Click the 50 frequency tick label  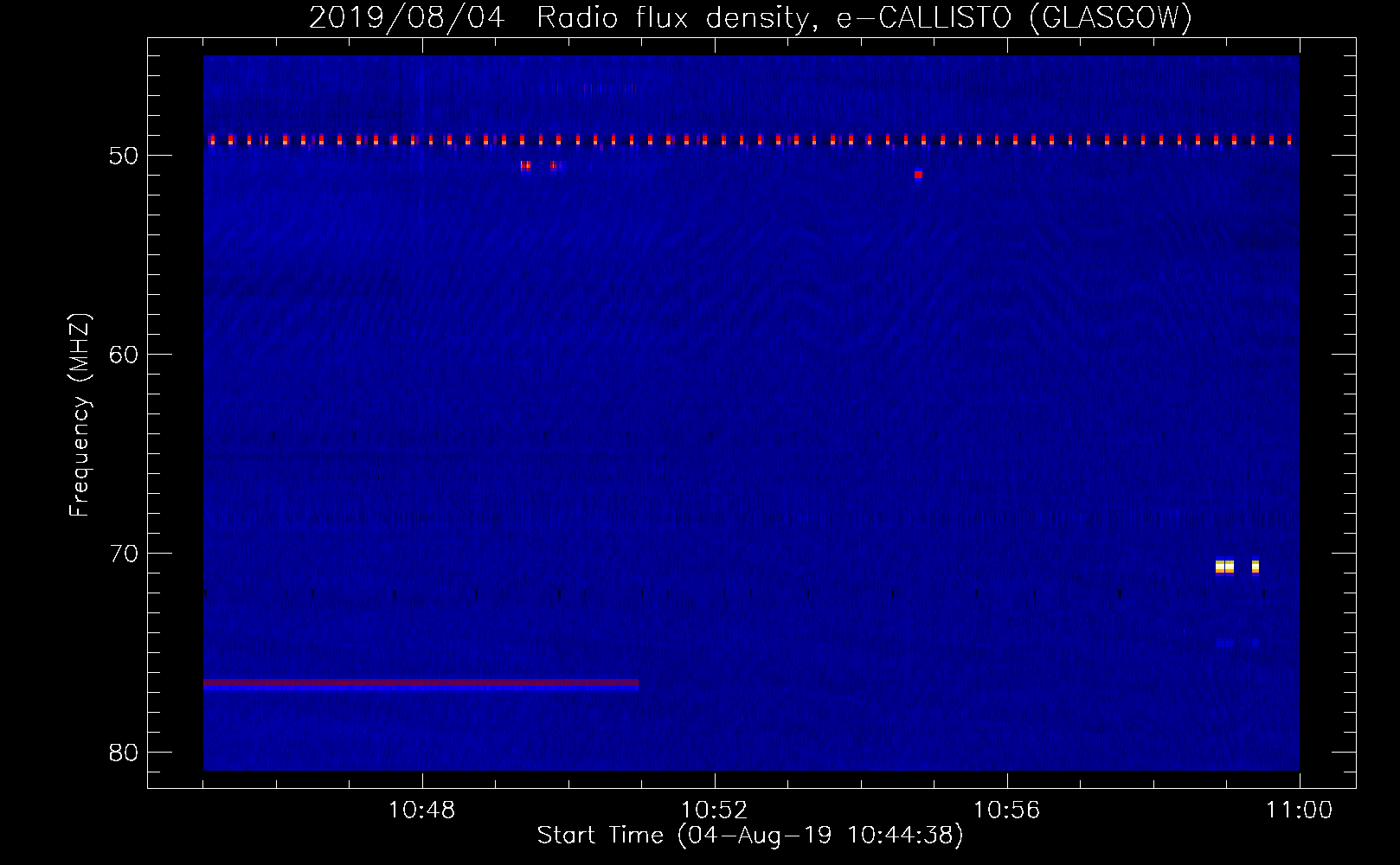pyautogui.click(x=124, y=156)
